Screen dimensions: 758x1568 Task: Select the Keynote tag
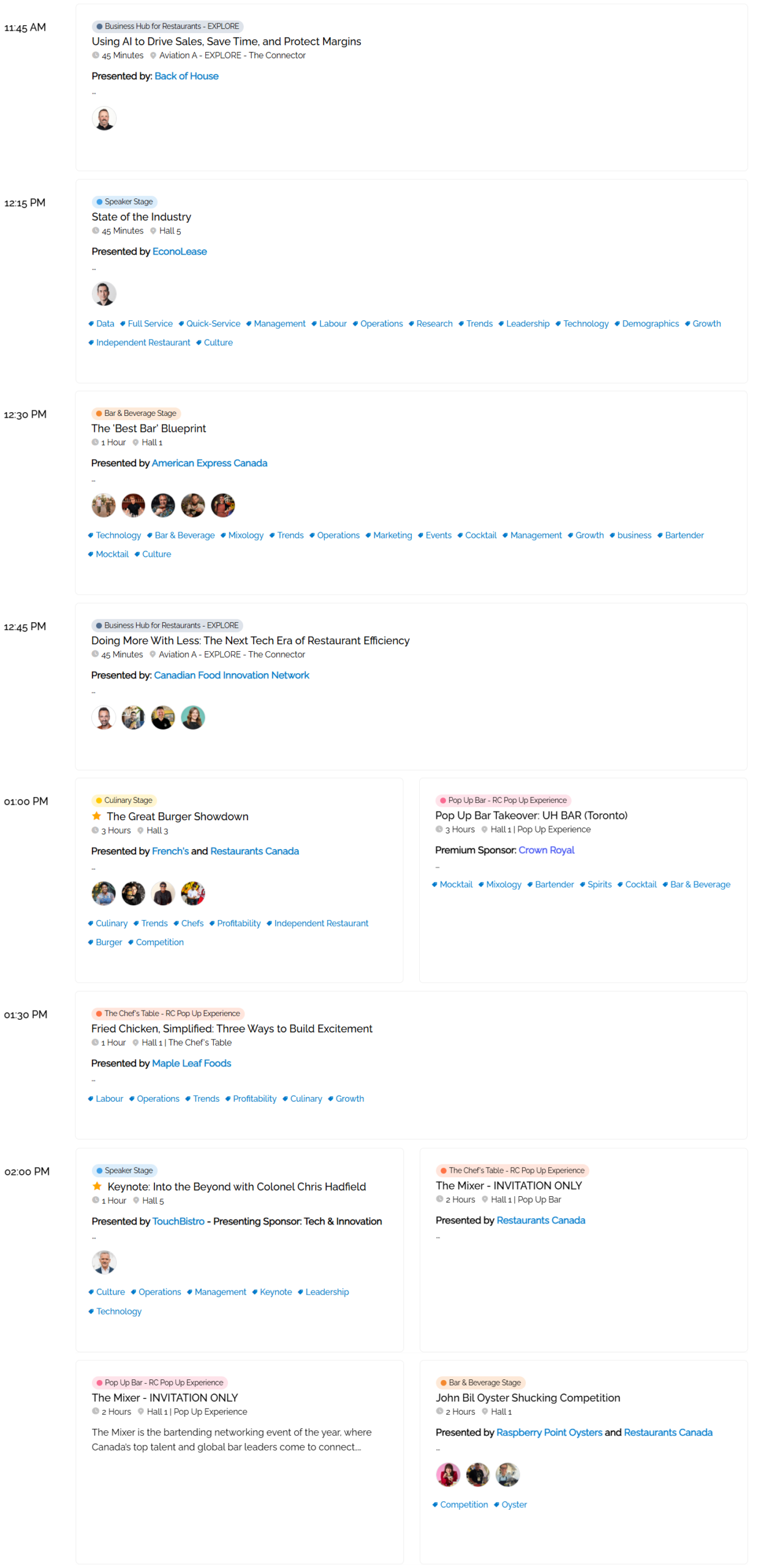click(275, 1292)
